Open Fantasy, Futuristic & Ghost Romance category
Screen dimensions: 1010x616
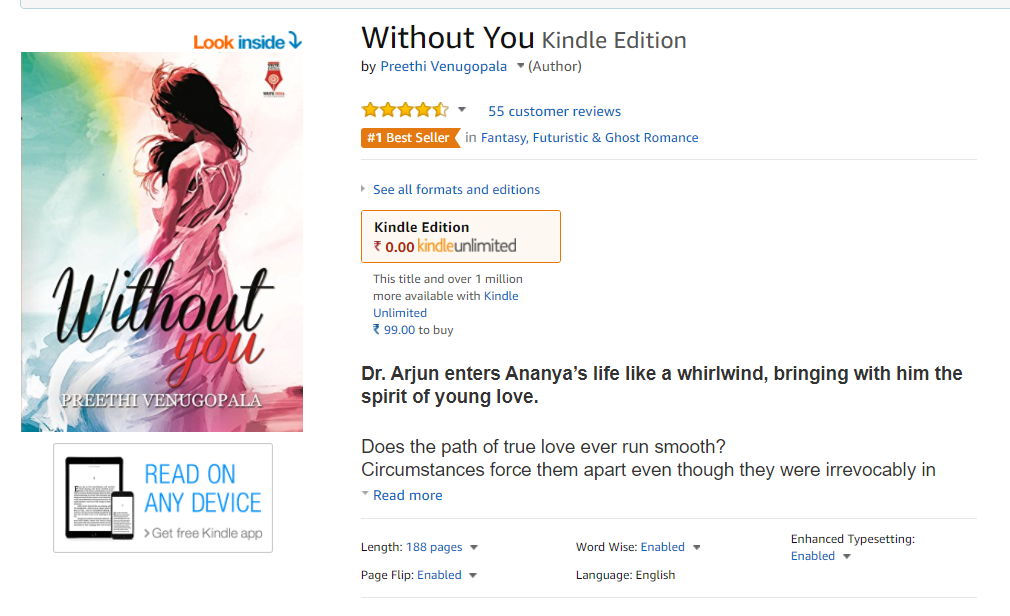click(x=589, y=138)
